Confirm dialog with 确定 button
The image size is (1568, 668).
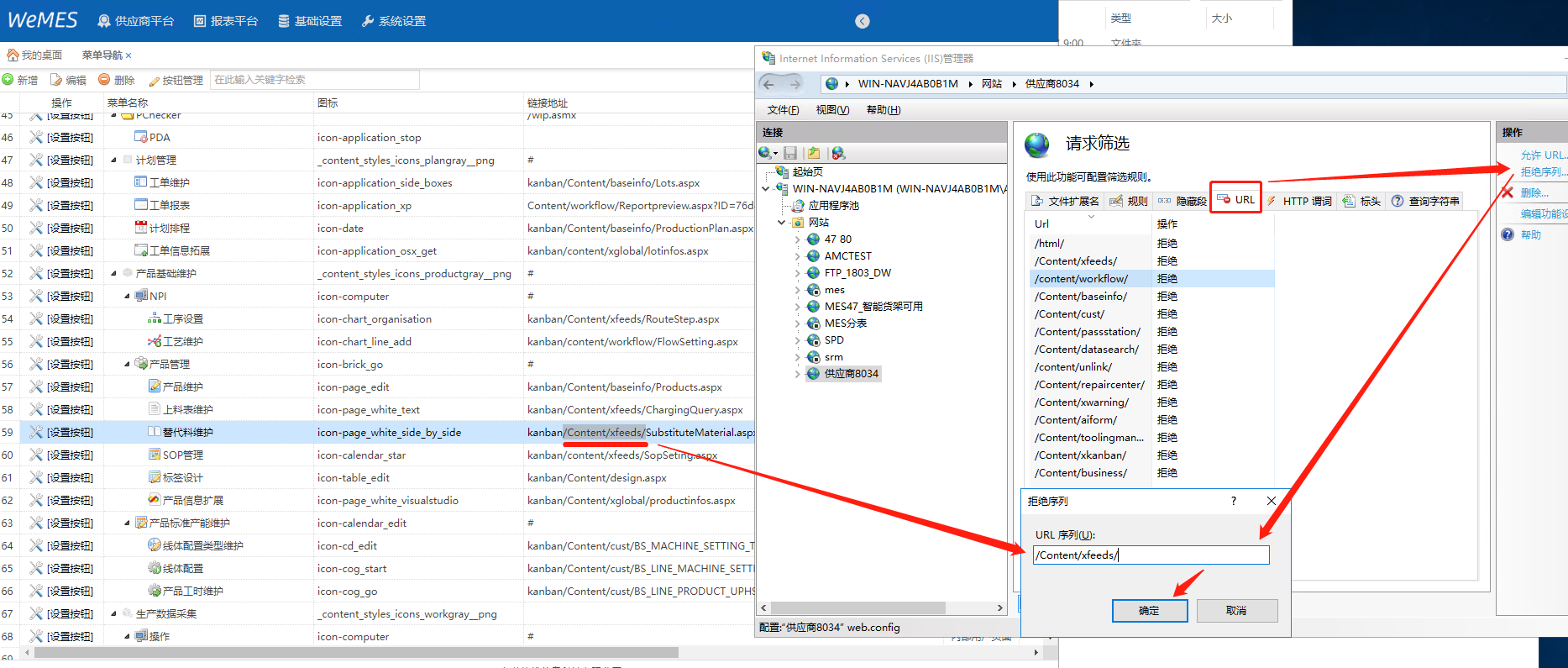click(1149, 611)
